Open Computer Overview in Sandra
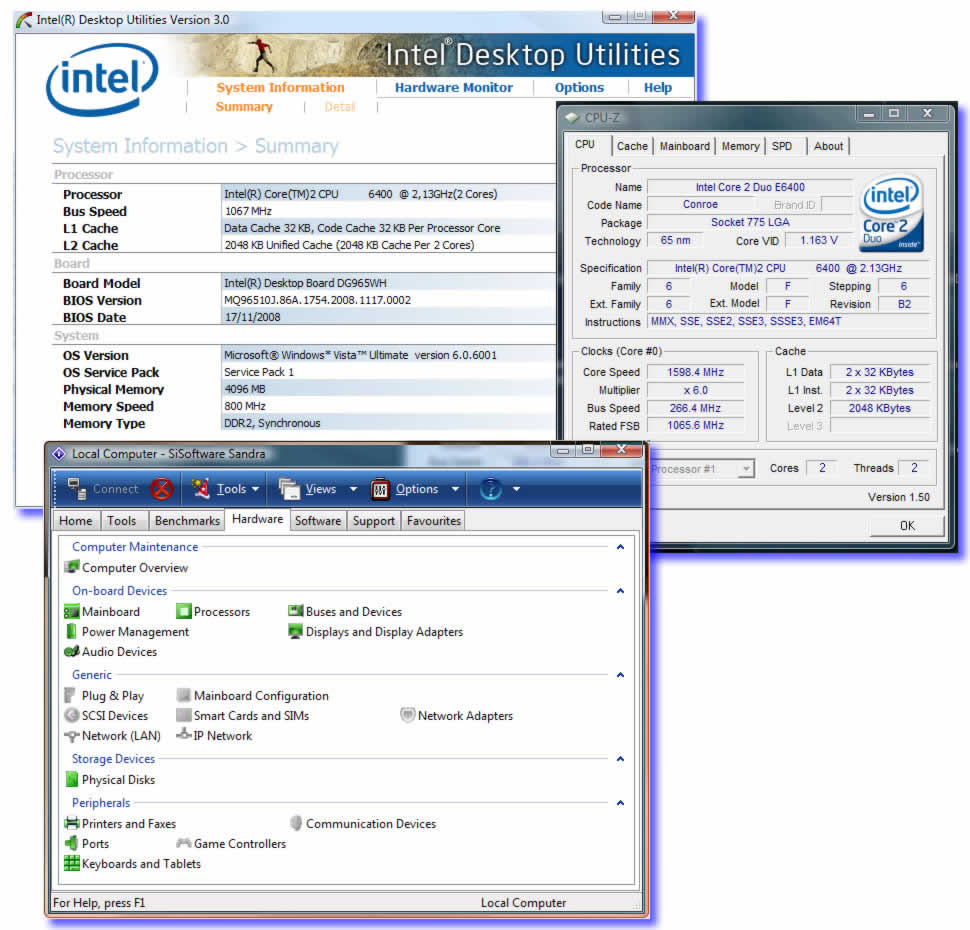The image size is (970, 930). click(x=127, y=567)
